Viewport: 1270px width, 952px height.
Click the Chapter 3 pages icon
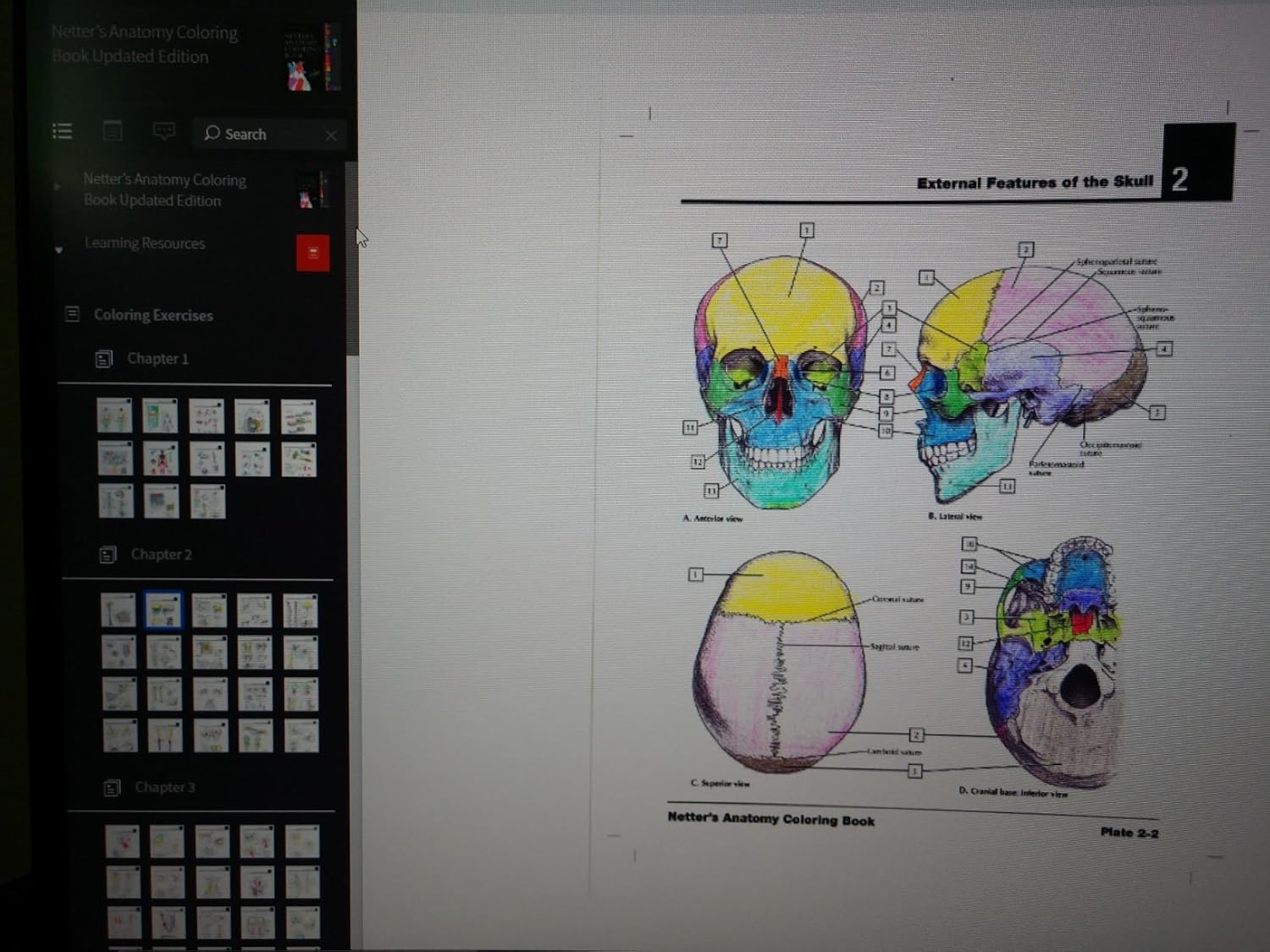(112, 788)
